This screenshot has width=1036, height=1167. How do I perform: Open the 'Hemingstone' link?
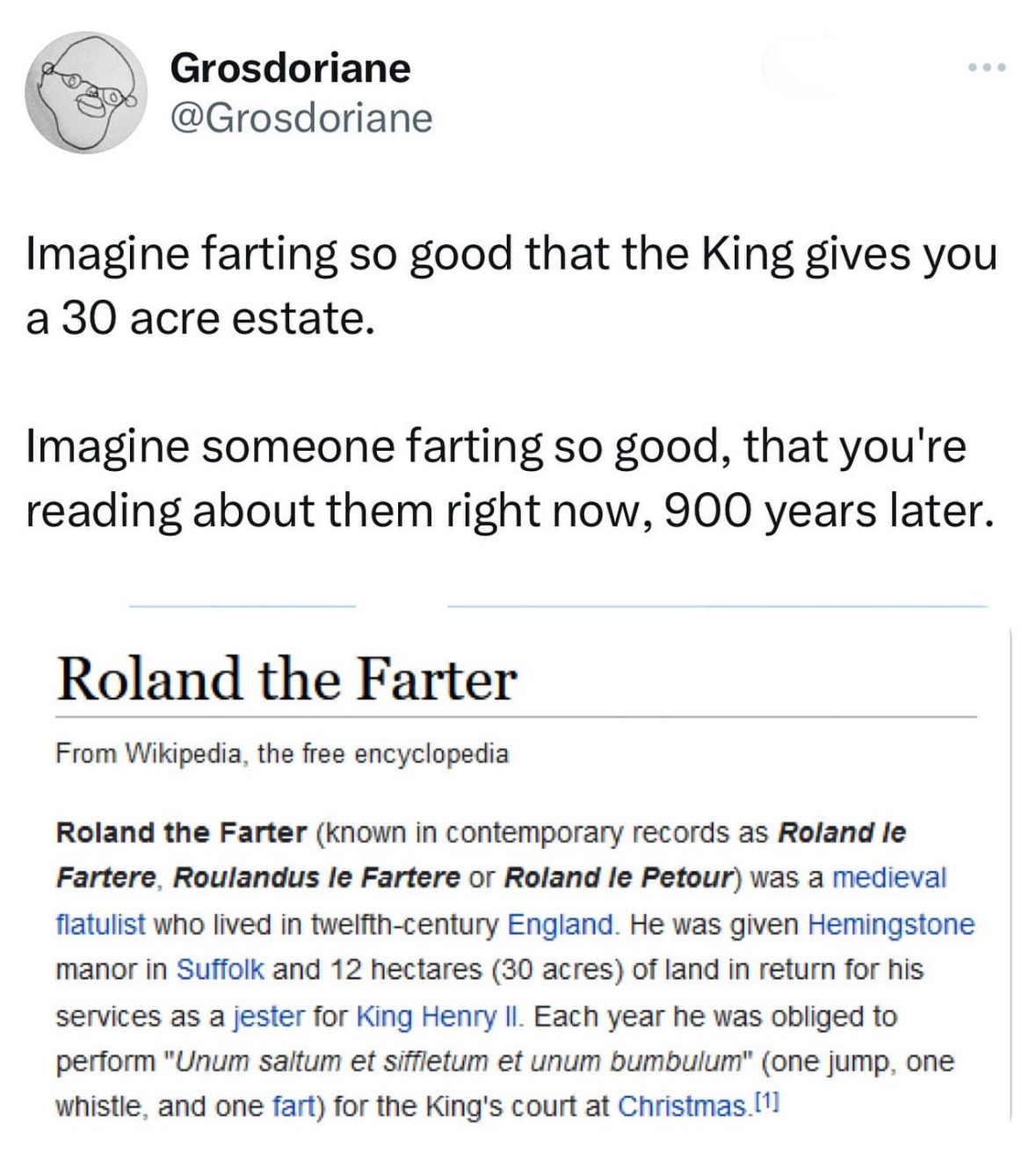point(890,924)
